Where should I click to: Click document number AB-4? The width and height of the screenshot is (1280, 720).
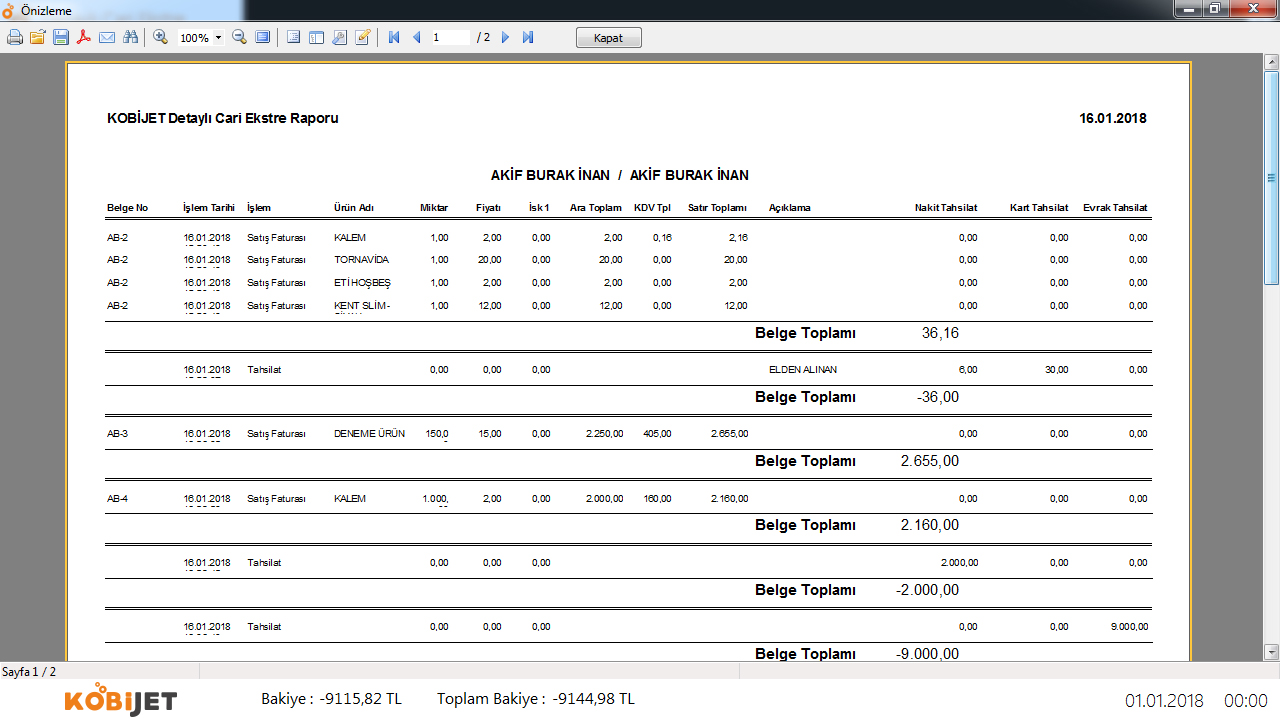click(x=117, y=498)
